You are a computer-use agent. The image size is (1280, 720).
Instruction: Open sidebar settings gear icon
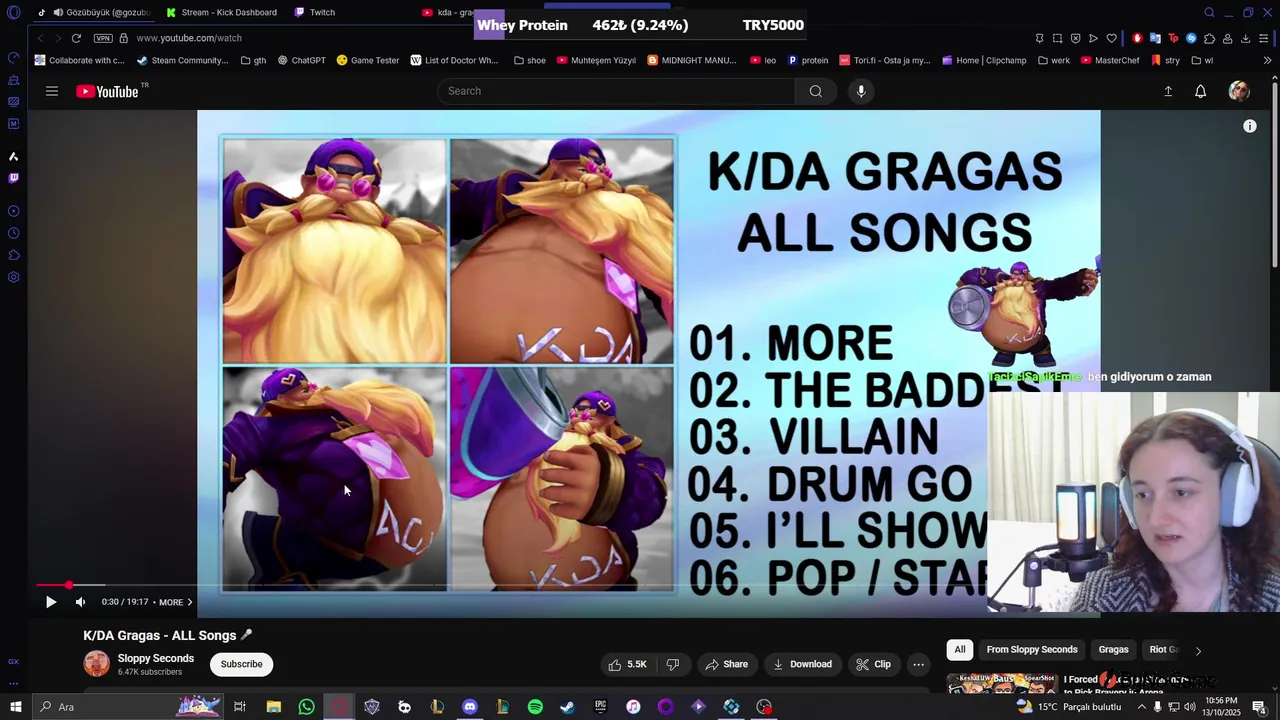tap(13, 277)
